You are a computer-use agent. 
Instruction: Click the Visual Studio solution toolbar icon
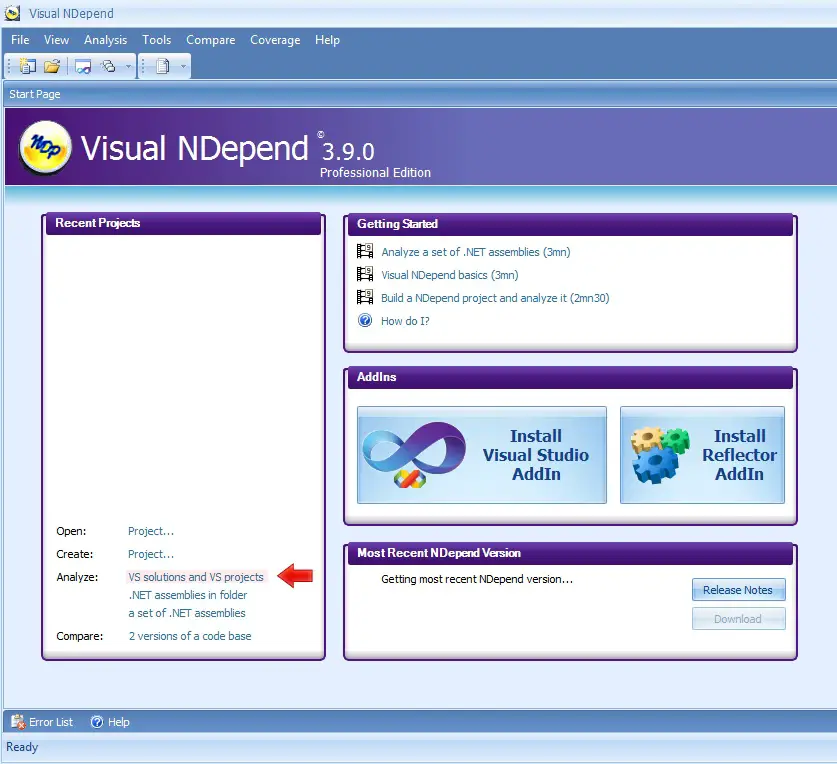(x=83, y=67)
